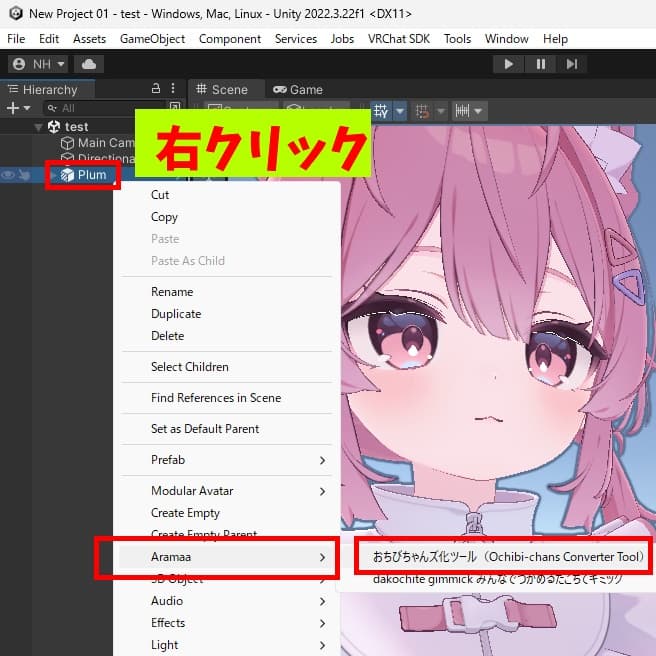Select the Main Camera object
The height and width of the screenshot is (656, 656).
[x=98, y=143]
